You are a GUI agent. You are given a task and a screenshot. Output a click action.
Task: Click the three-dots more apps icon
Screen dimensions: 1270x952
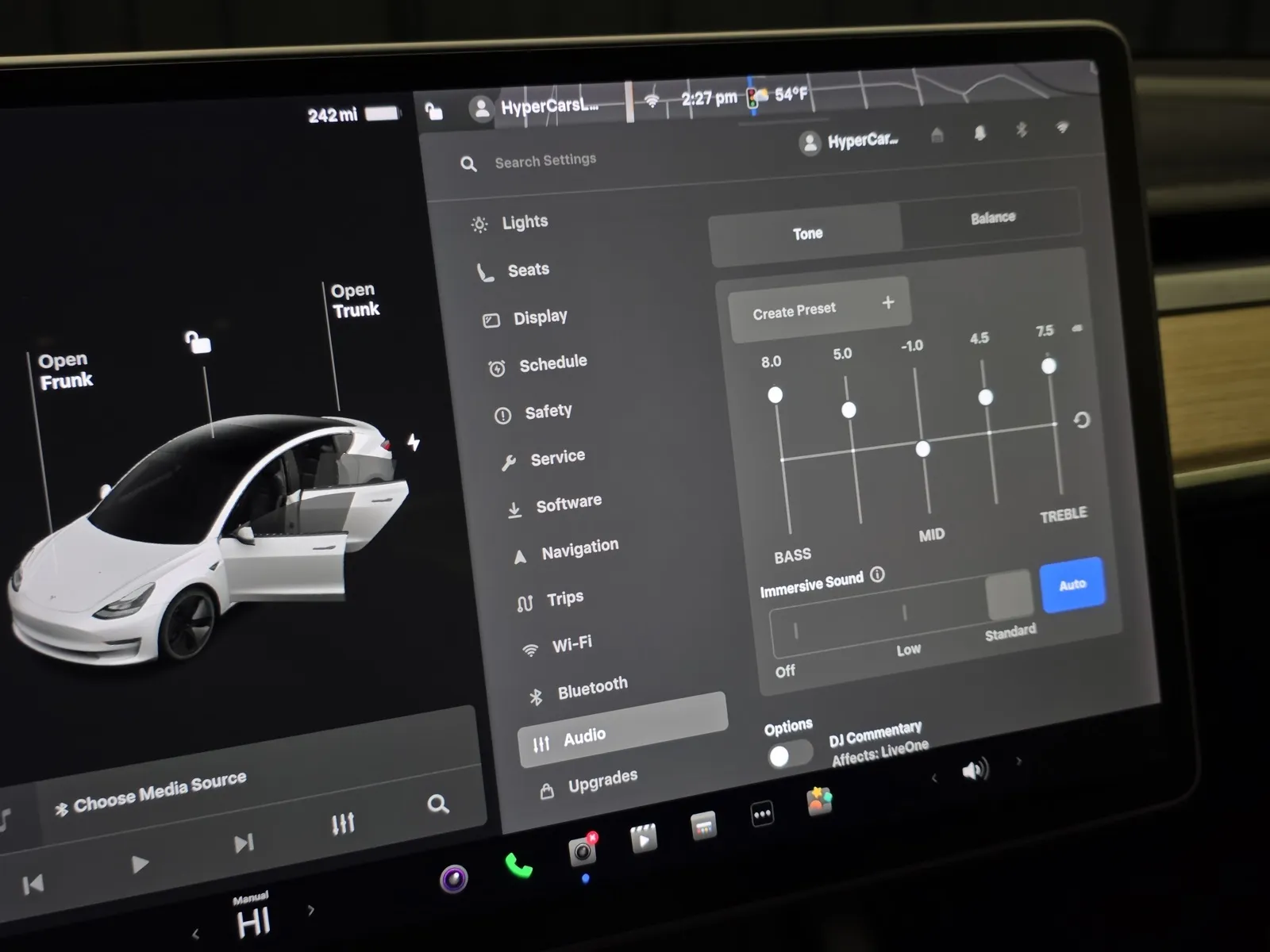coord(762,814)
